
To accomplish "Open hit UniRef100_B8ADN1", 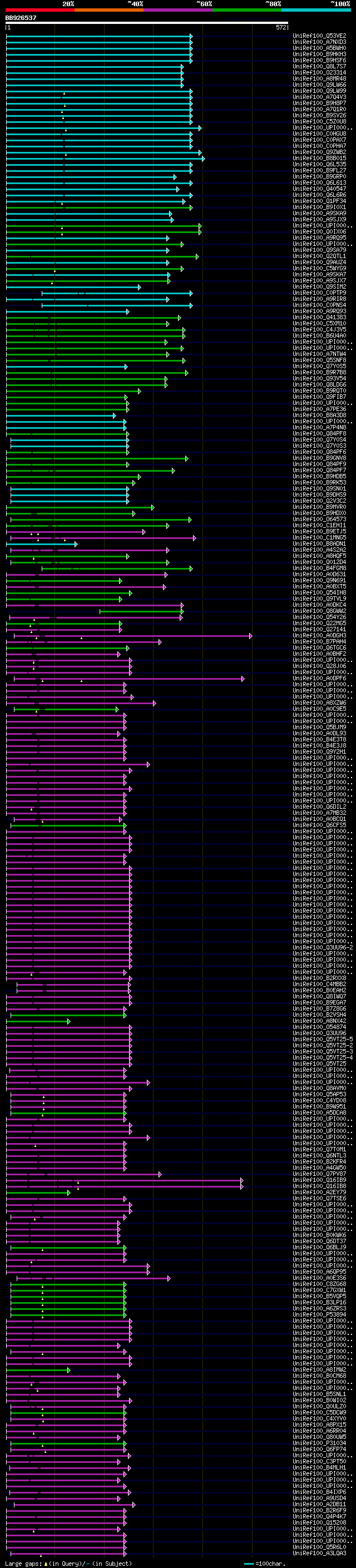I will click(319, 543).
